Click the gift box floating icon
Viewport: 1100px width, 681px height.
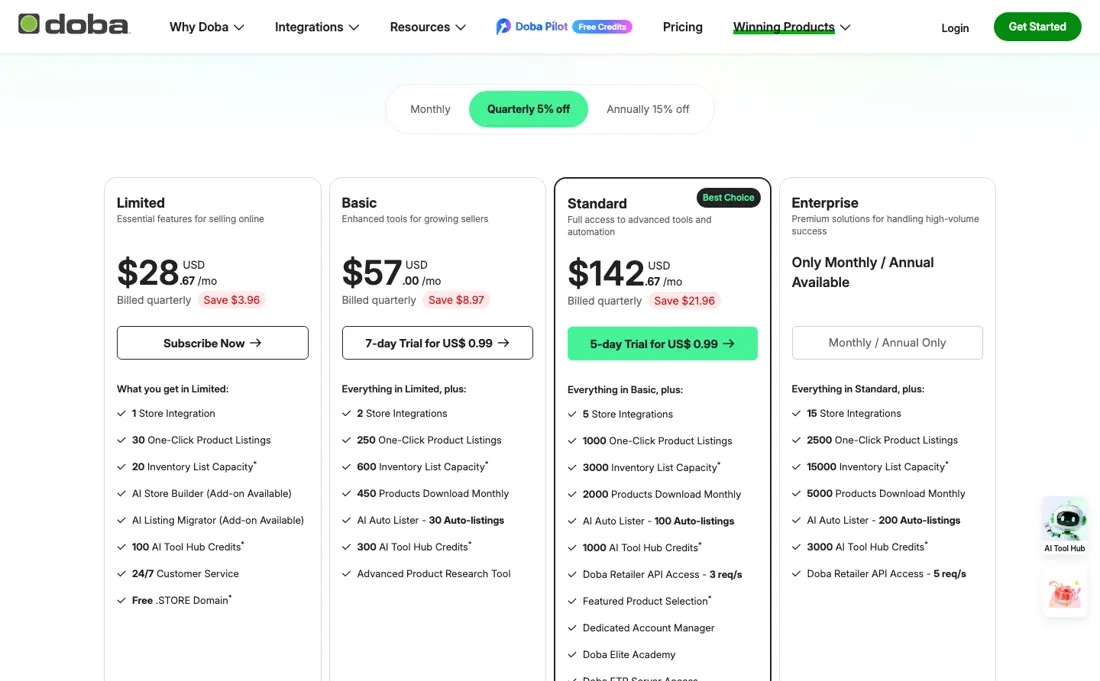tap(1064, 593)
